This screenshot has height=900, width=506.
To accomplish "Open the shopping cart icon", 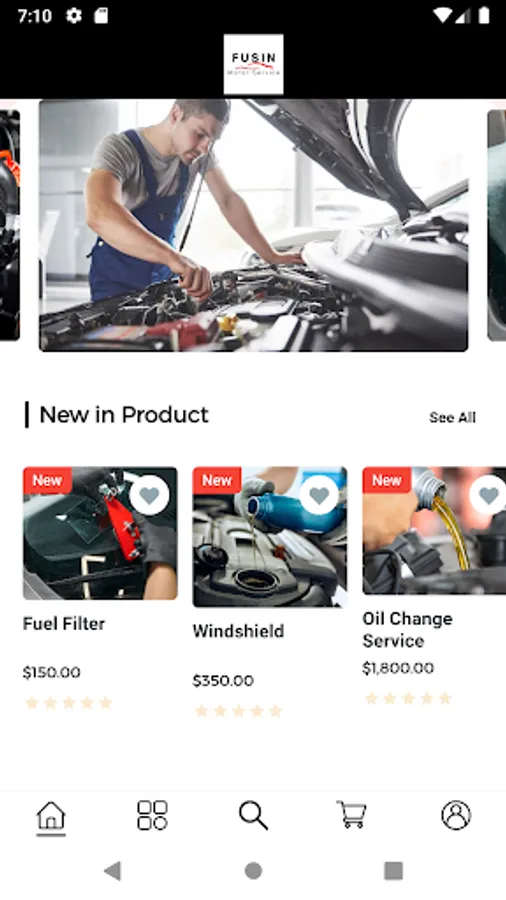I will [351, 814].
